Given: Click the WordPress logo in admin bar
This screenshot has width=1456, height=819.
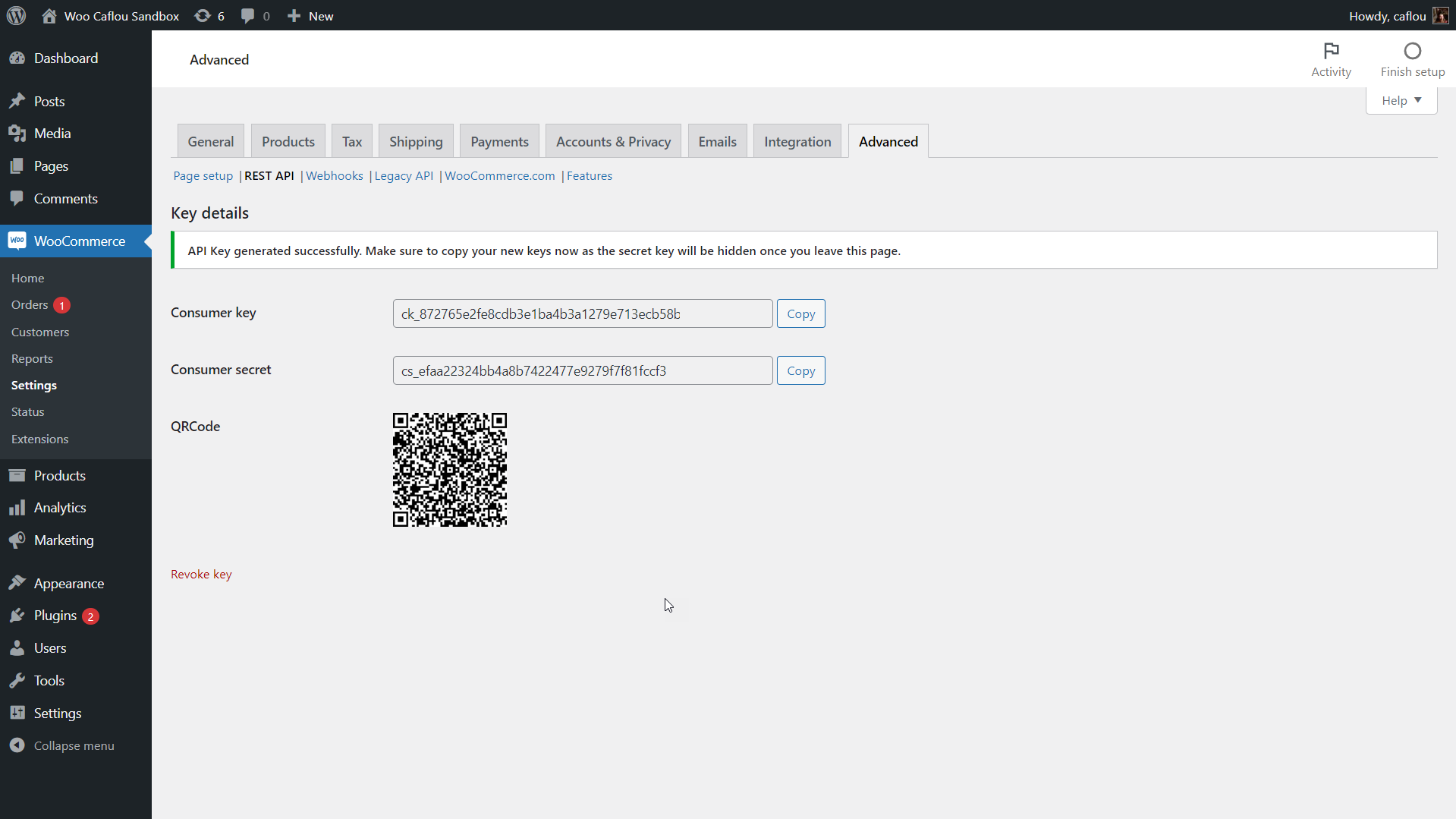Looking at the screenshot, I should [16, 15].
